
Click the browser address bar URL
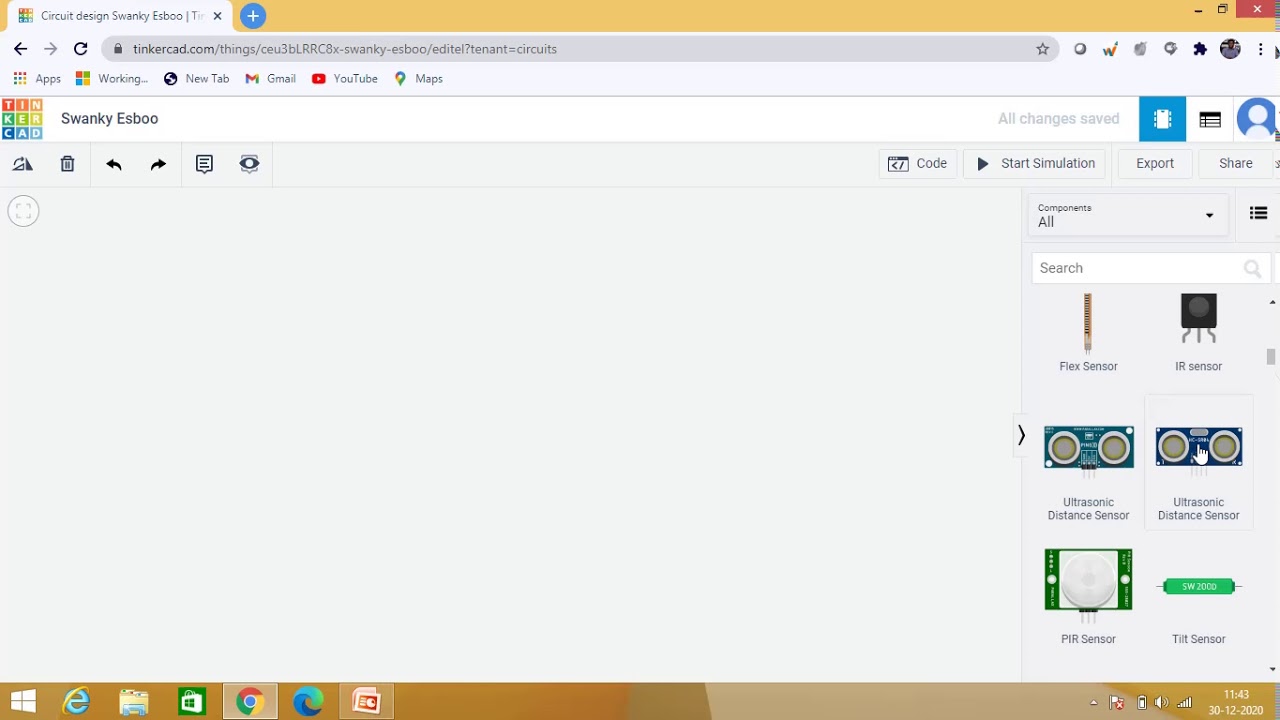[344, 49]
